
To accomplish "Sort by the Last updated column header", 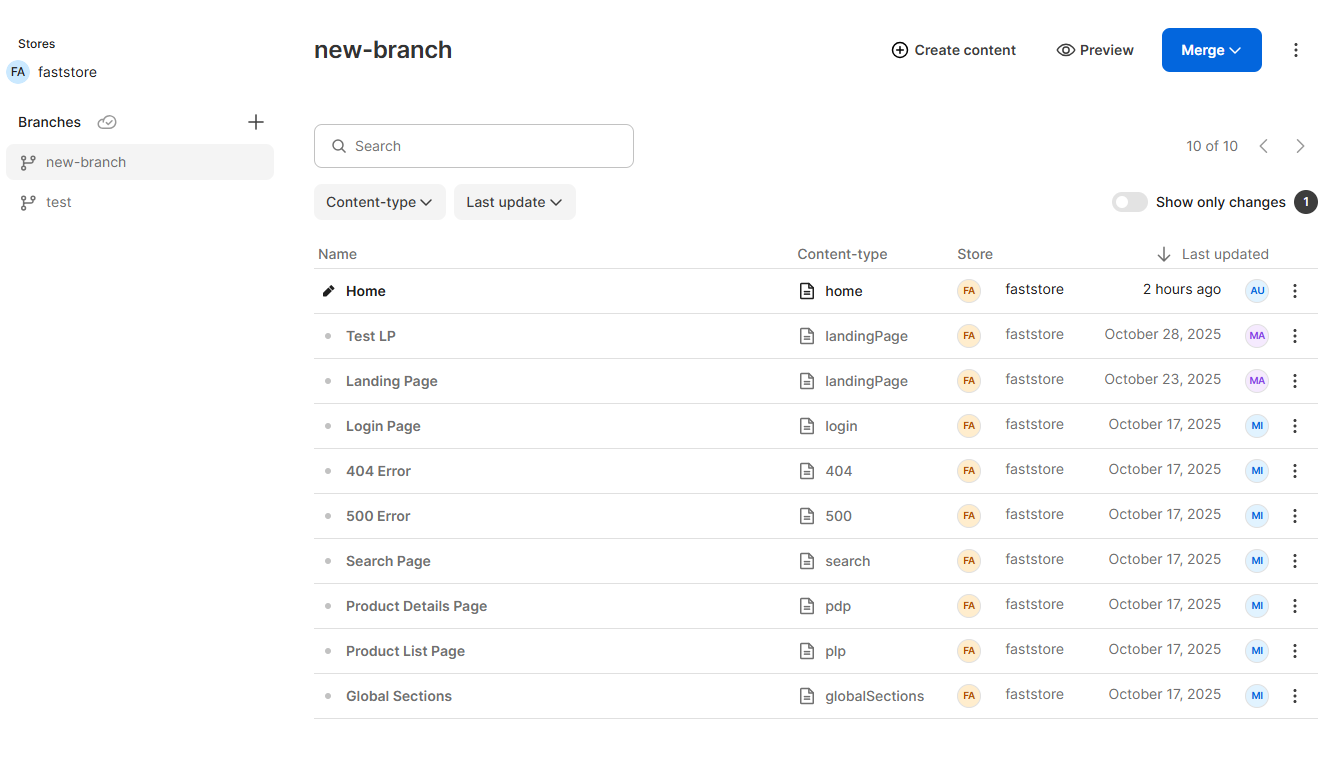I will (1213, 254).
